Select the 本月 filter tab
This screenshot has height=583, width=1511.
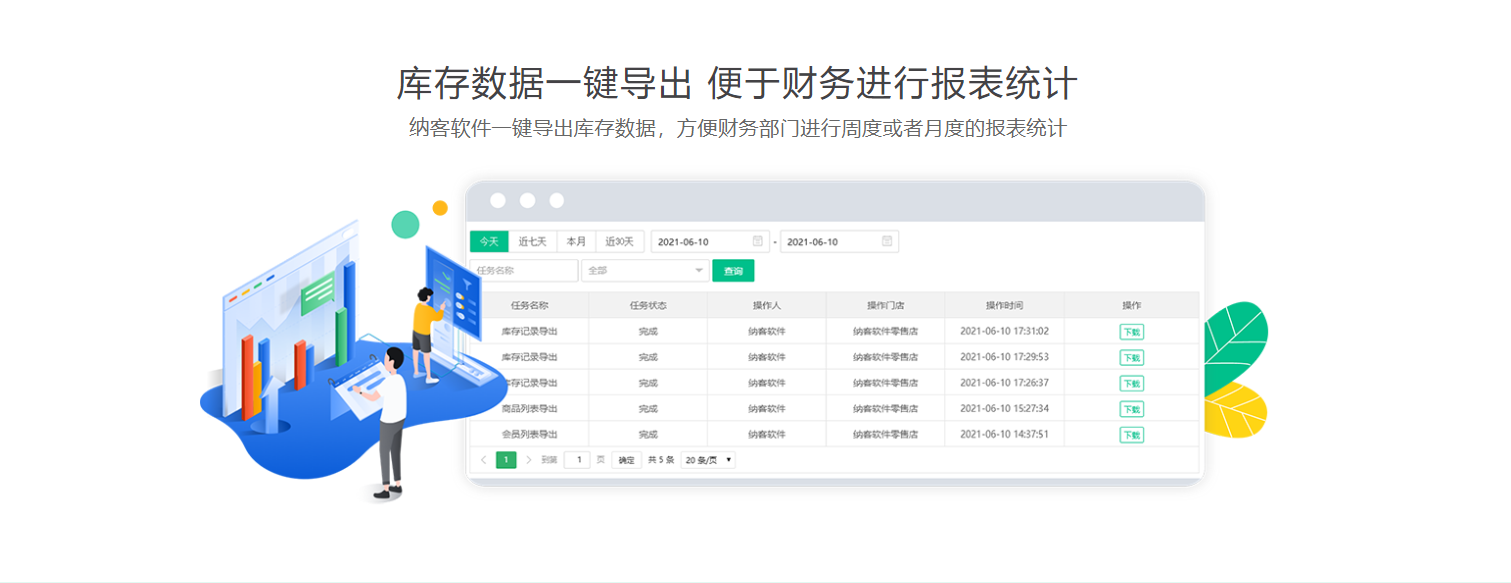(x=575, y=241)
